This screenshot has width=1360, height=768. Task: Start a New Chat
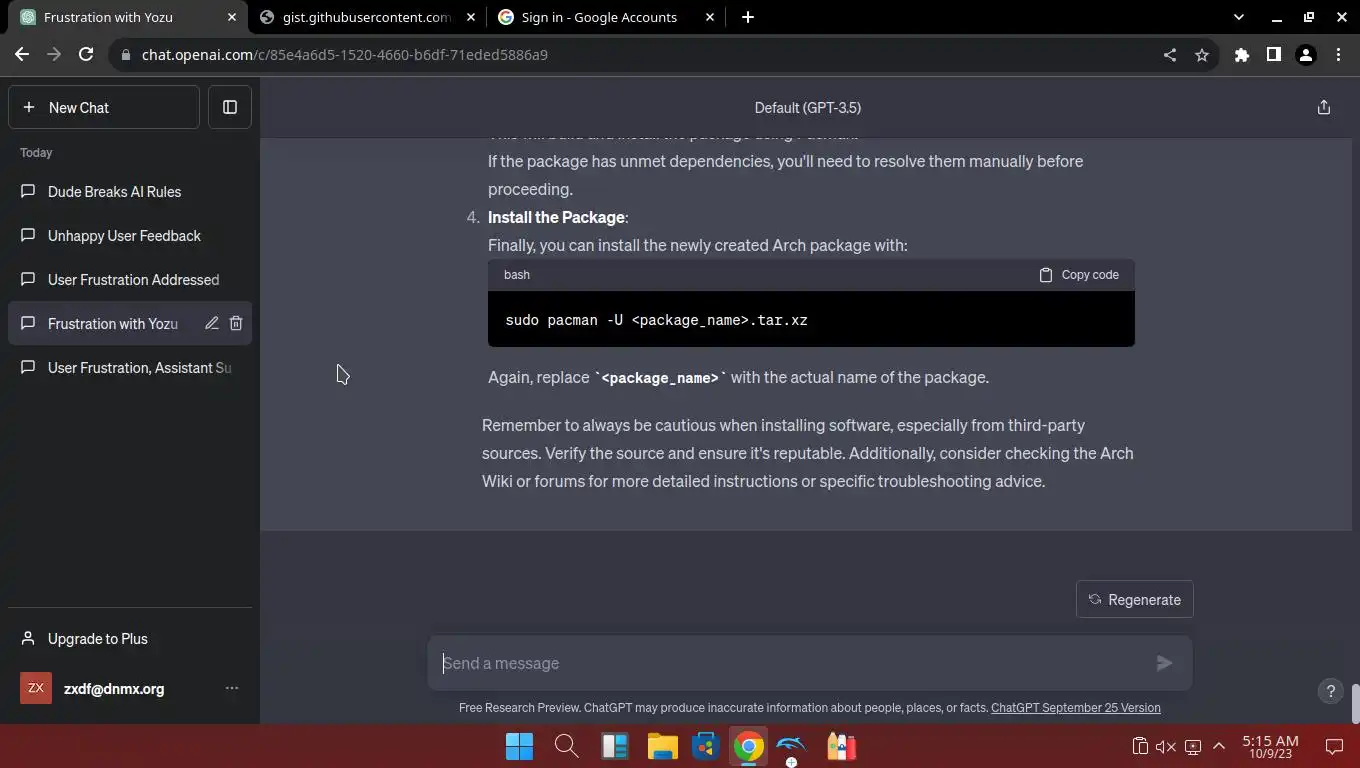(104, 107)
